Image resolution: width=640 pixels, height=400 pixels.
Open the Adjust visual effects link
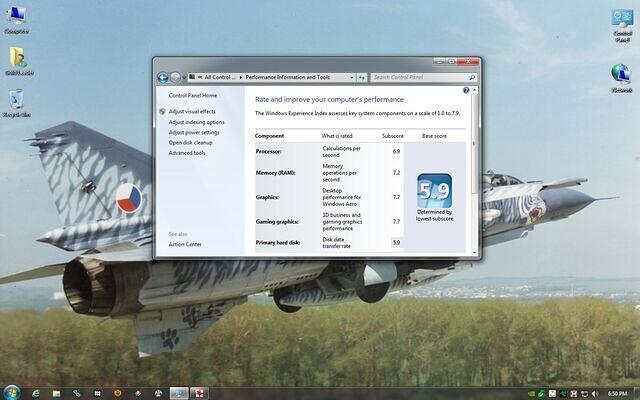coord(192,111)
